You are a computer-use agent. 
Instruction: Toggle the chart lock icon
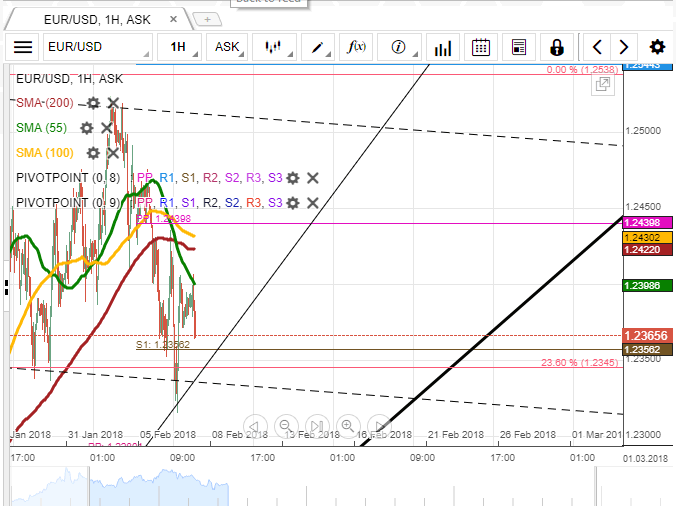tap(557, 47)
